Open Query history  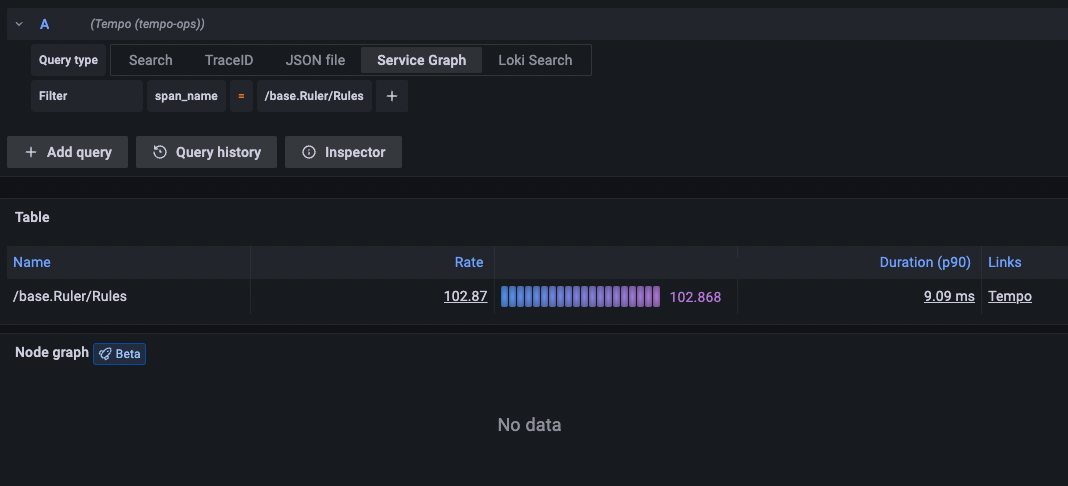[206, 152]
